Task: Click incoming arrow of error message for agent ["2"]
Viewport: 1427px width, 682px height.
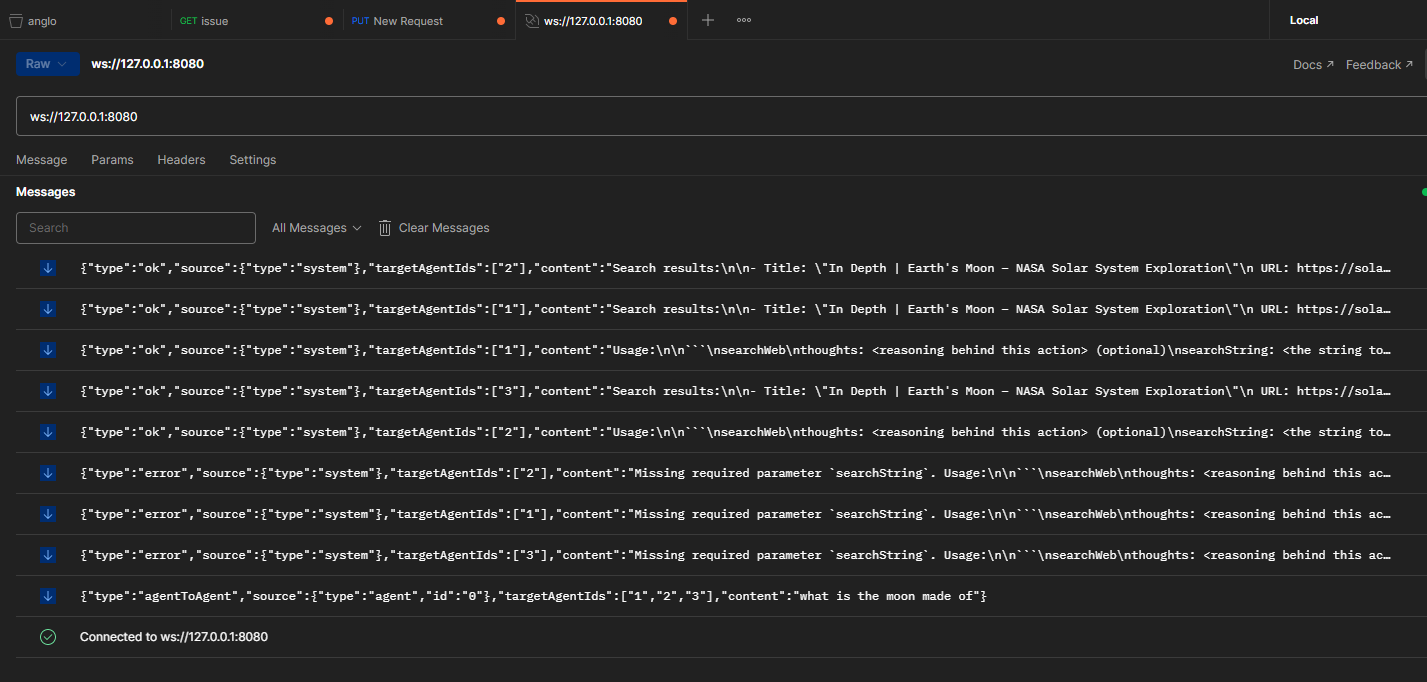Action: (47, 473)
